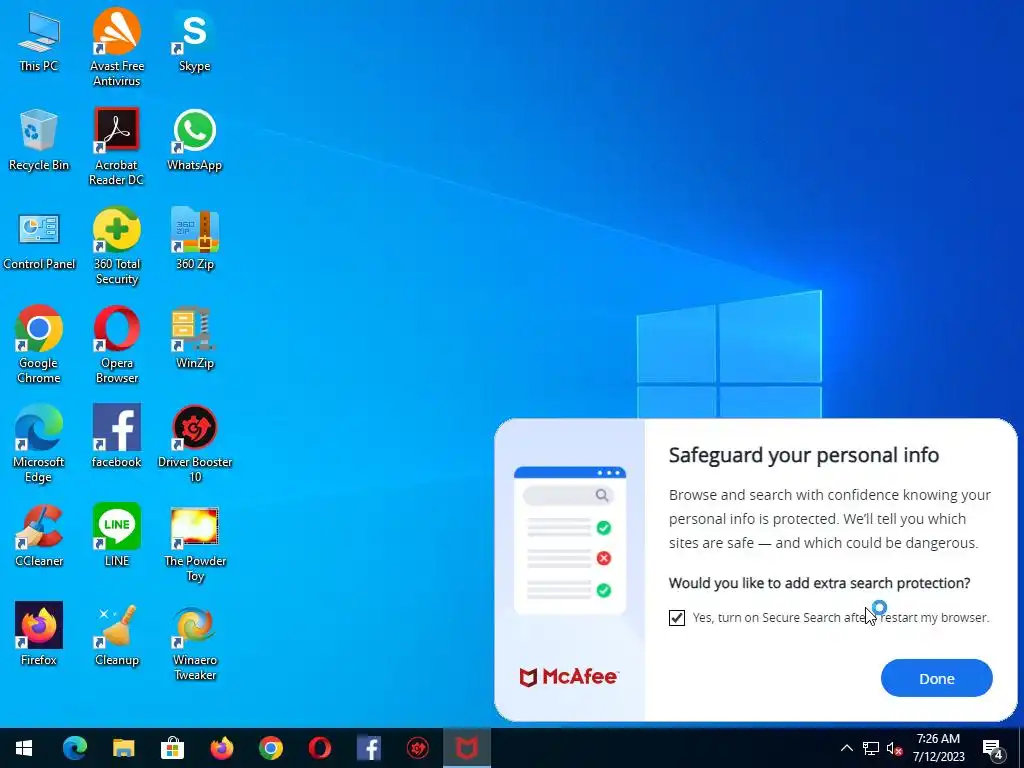
Task: Open File Explorer from the taskbar
Action: tap(123, 748)
